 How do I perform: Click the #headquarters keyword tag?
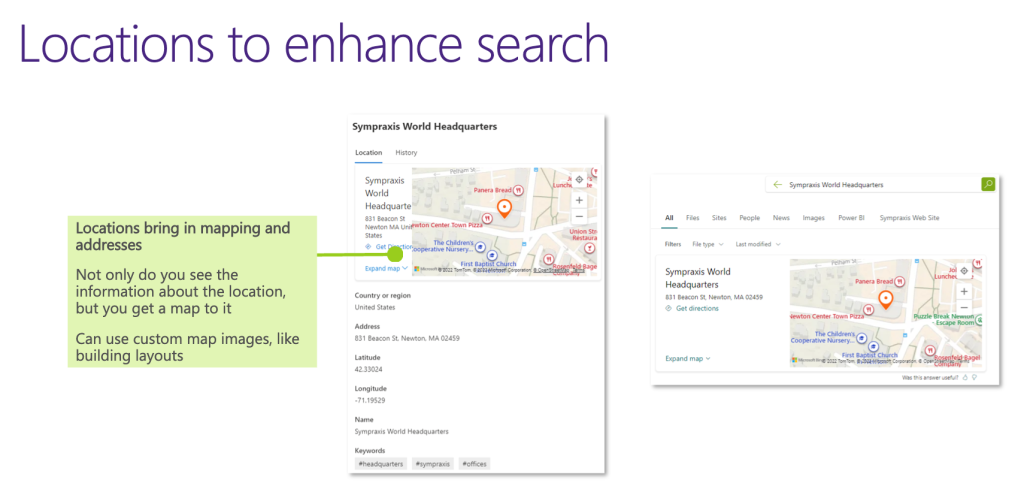[x=381, y=464]
